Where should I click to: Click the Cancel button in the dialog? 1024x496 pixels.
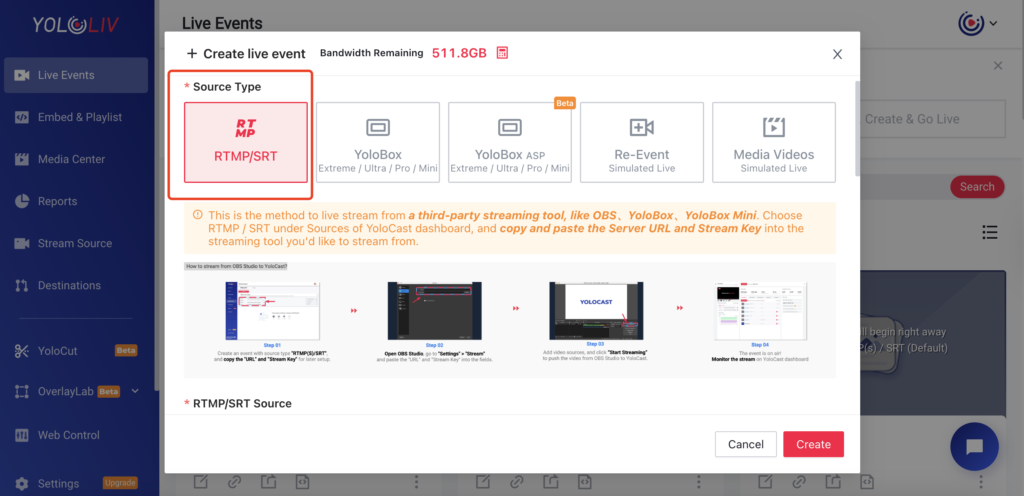(746, 444)
